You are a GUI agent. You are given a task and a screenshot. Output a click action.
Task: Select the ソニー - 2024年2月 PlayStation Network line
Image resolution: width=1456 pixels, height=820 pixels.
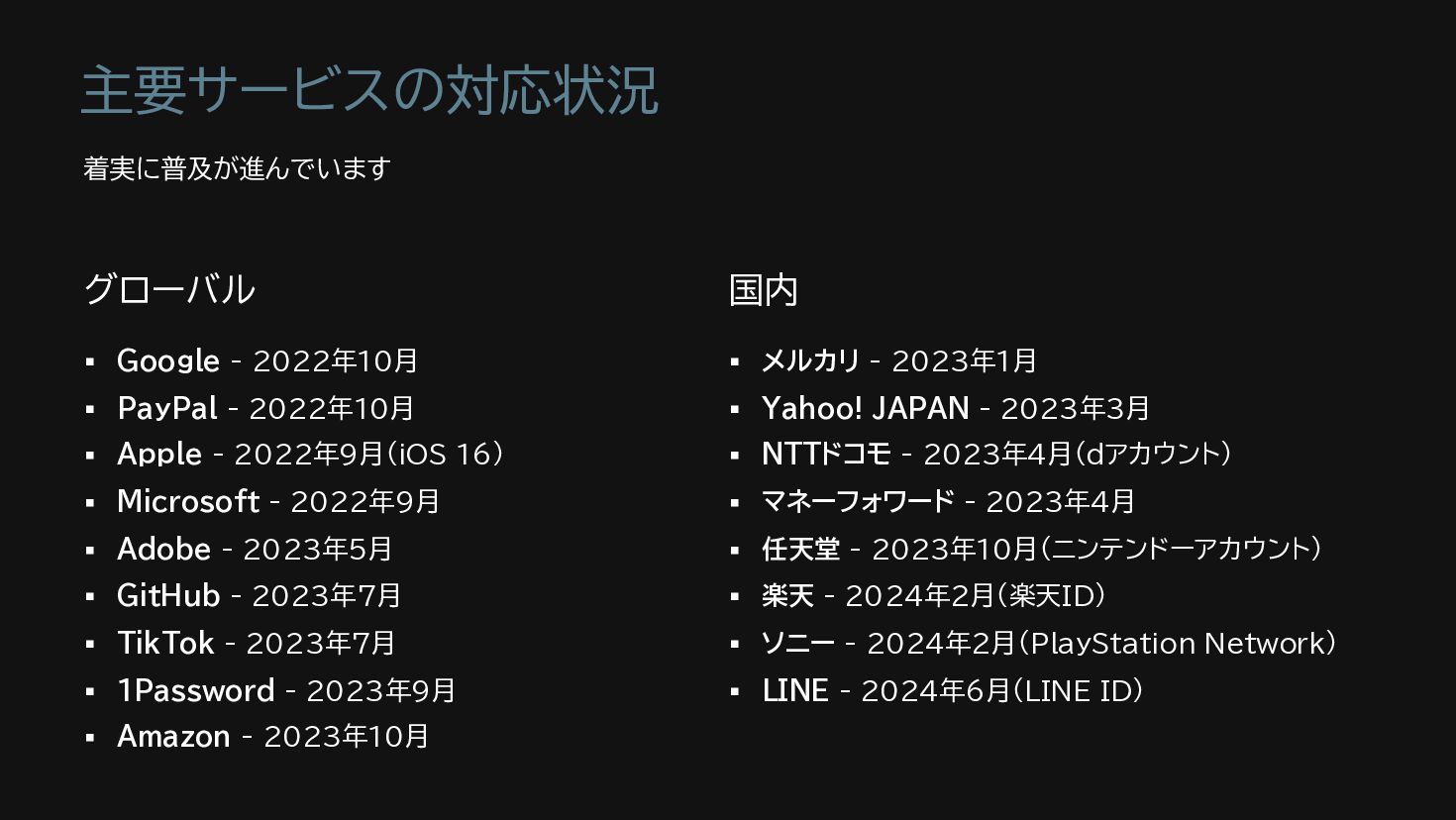click(x=1049, y=643)
